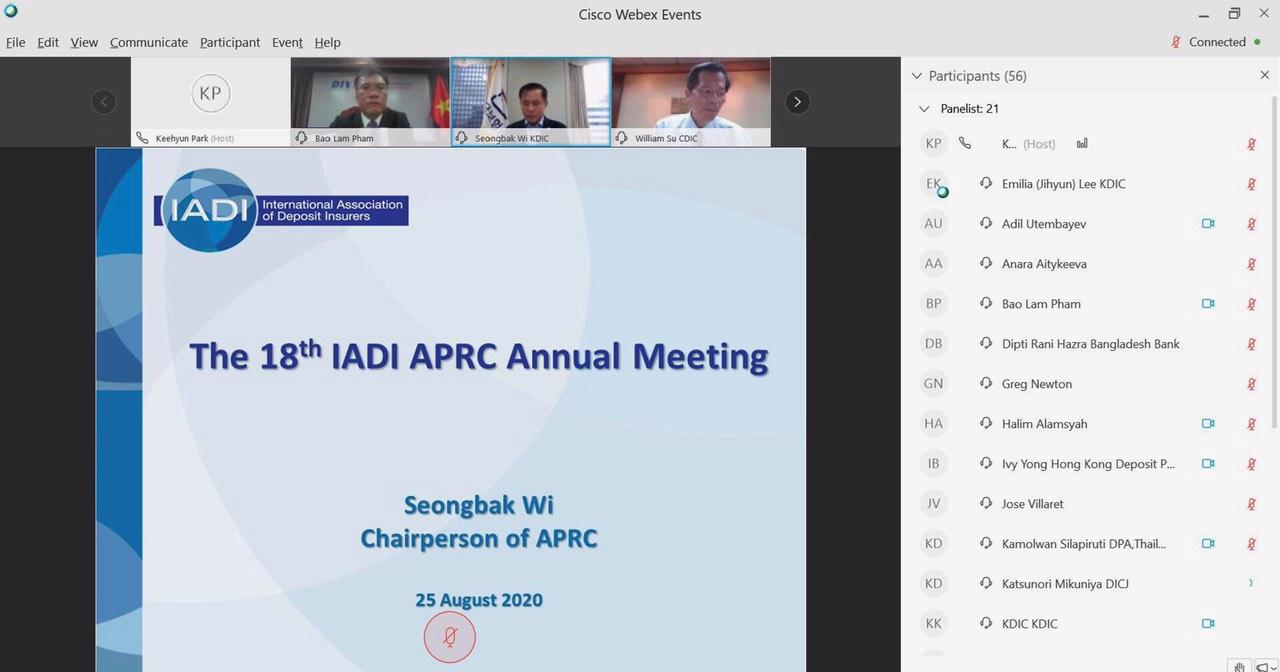Viewport: 1280px width, 672px height.
Task: Click Emilia Lee headset audio icon
Action: click(x=986, y=184)
